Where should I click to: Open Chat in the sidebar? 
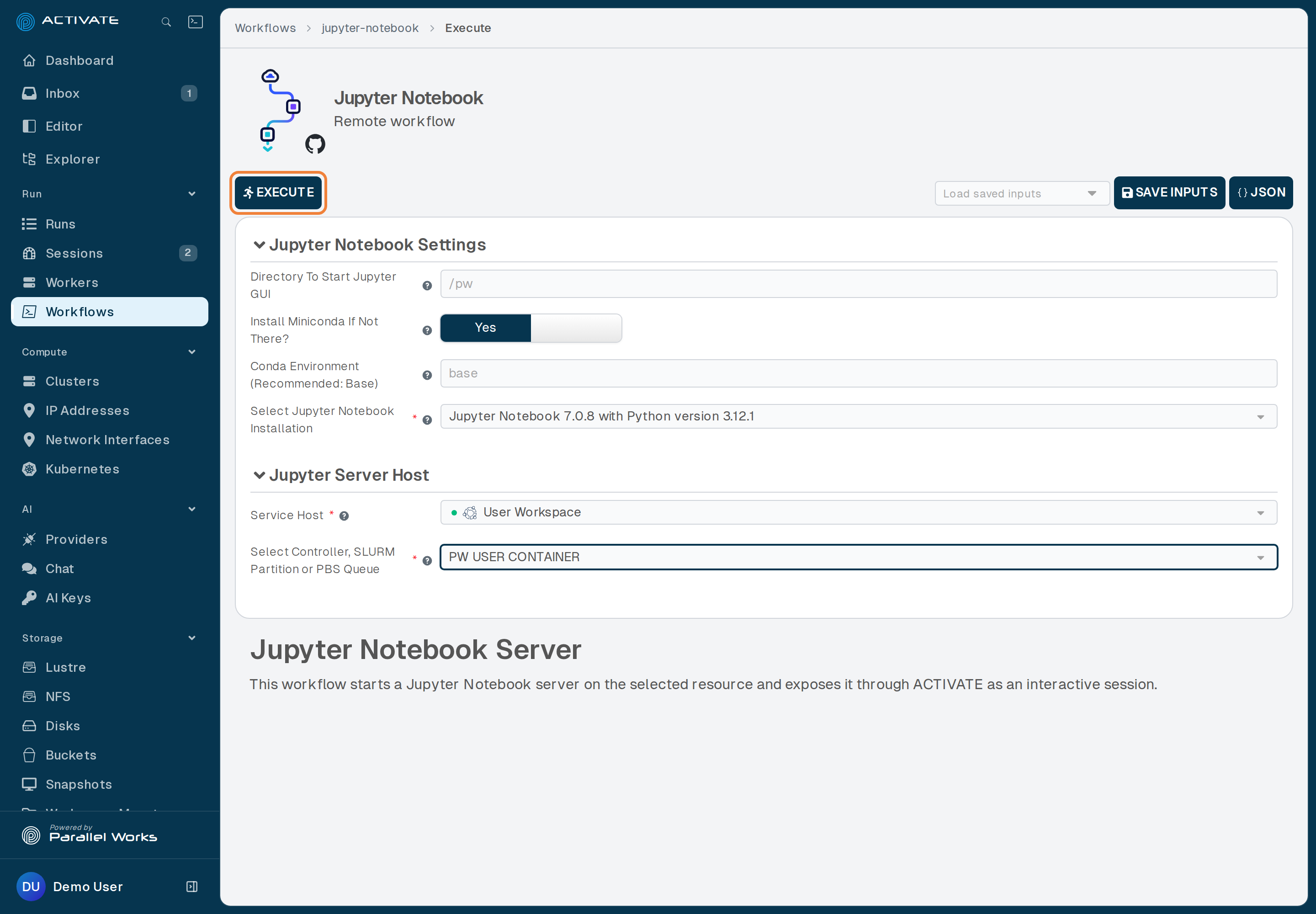pos(109,568)
